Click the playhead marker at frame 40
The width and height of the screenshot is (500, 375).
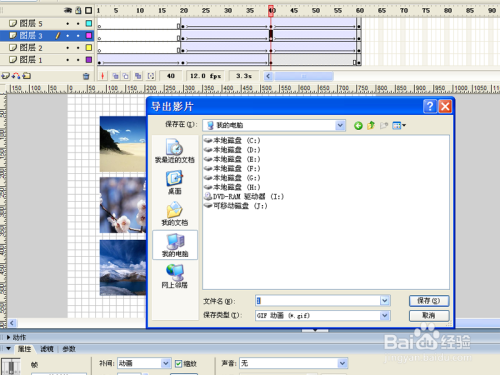pyautogui.click(x=271, y=10)
